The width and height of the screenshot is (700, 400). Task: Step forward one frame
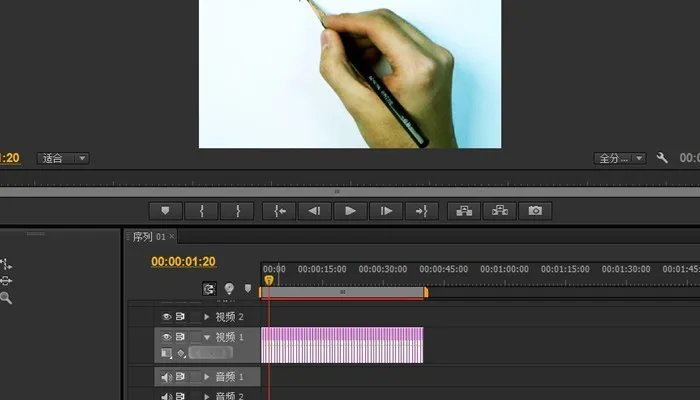(385, 211)
